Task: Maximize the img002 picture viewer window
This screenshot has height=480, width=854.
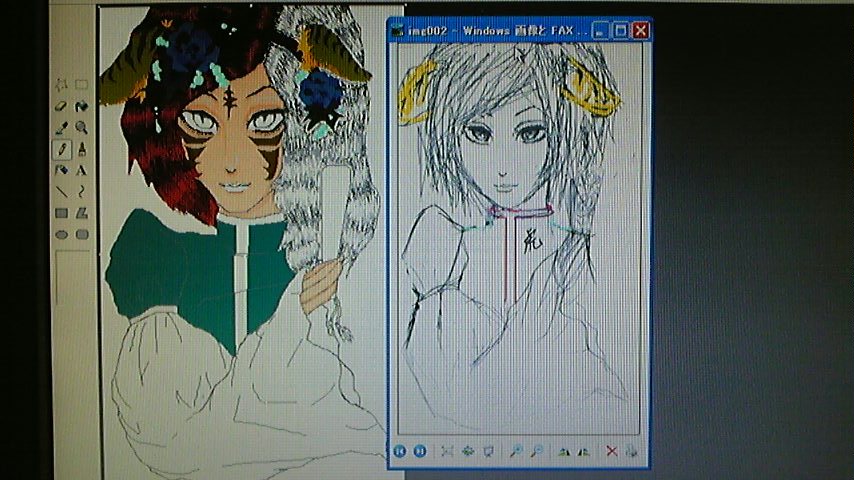Action: (x=620, y=31)
